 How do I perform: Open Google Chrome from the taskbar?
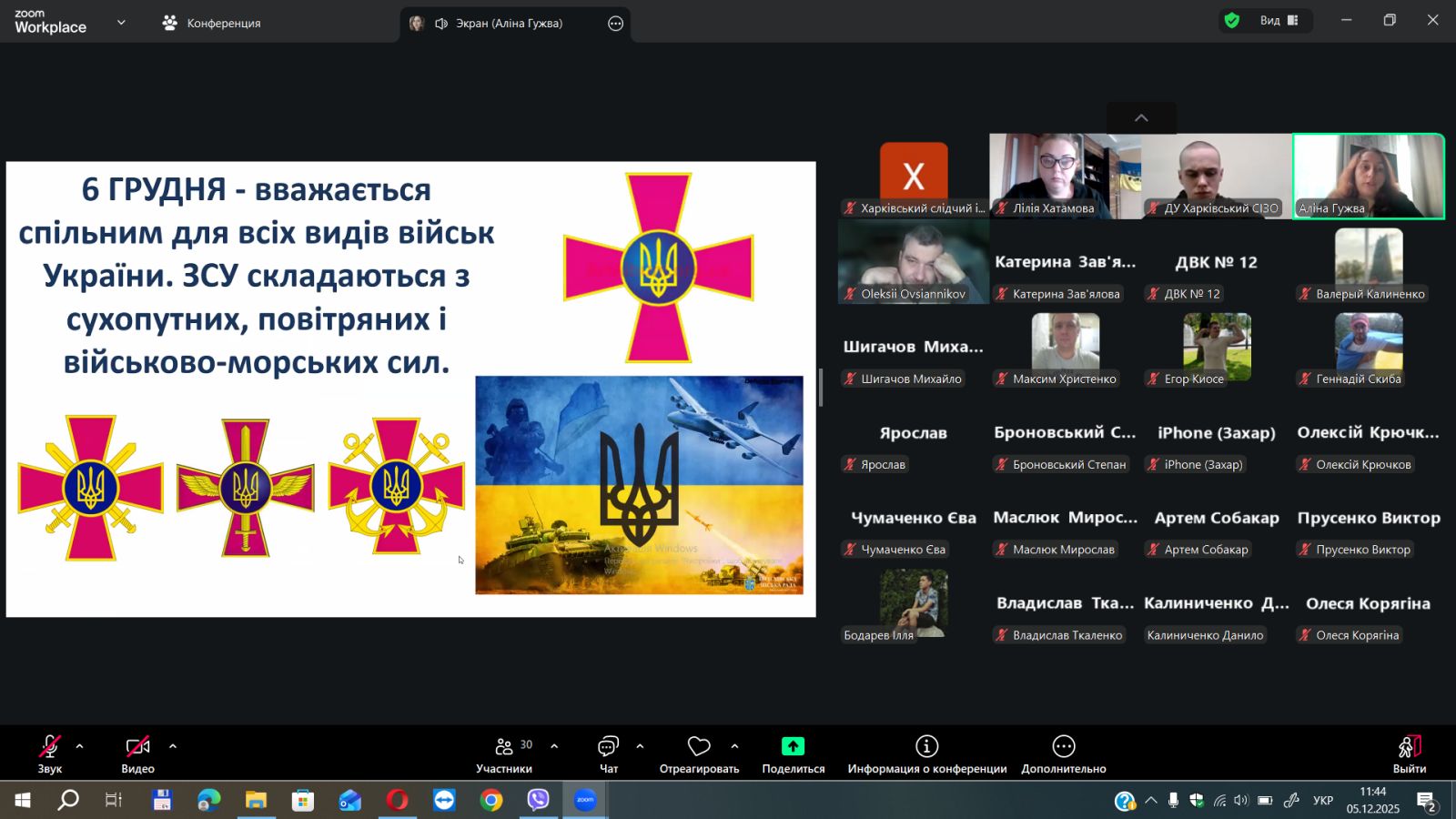[x=491, y=800]
